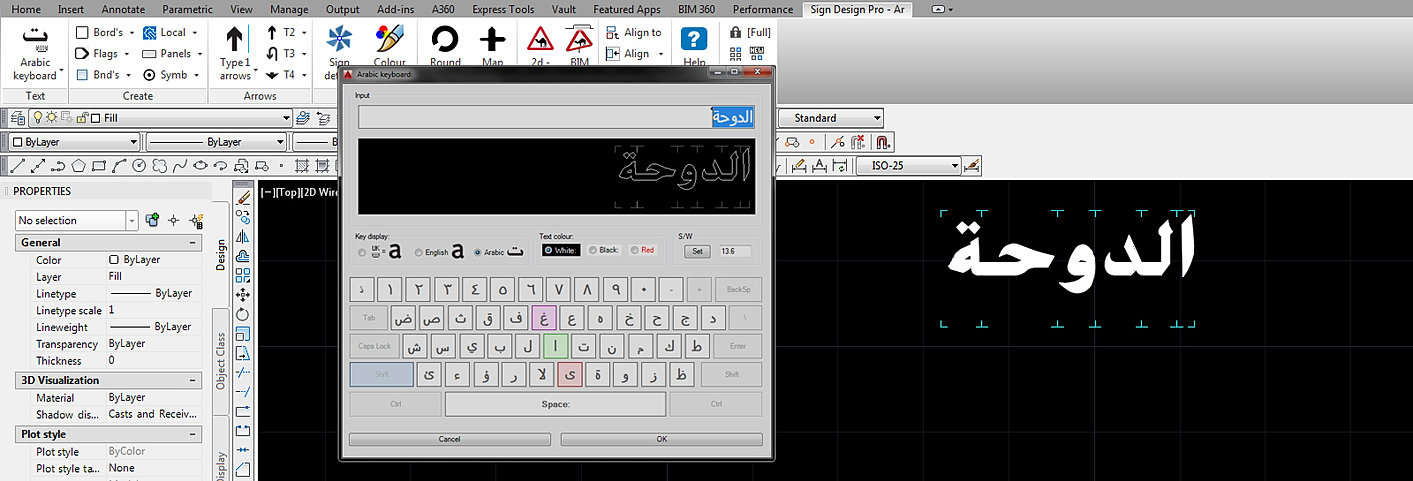Open the No selection dropdown
Screen dimensions: 1413x481
pyautogui.click(x=132, y=220)
